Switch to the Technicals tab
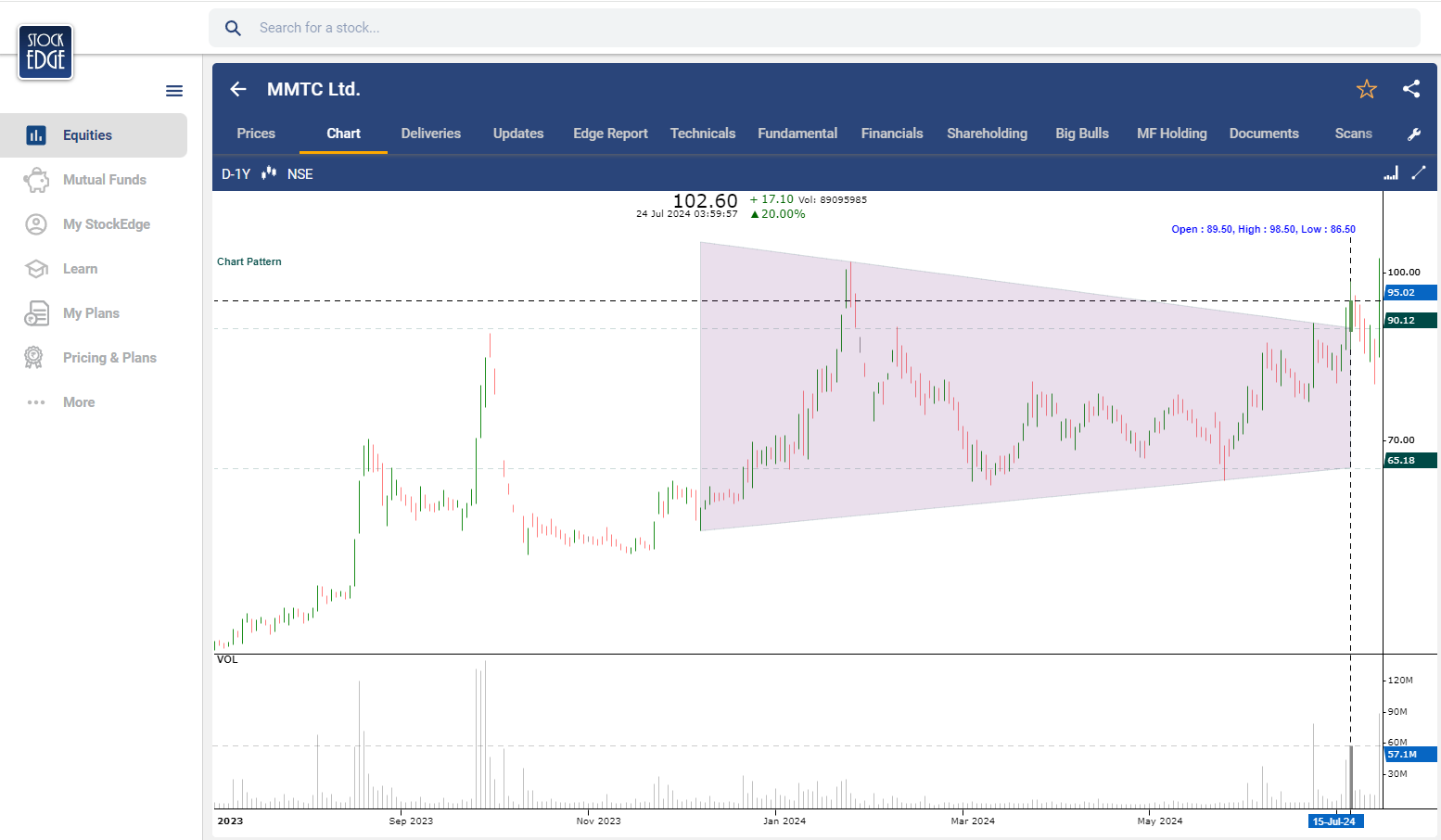Image resolution: width=1441 pixels, height=840 pixels. pyautogui.click(x=702, y=134)
